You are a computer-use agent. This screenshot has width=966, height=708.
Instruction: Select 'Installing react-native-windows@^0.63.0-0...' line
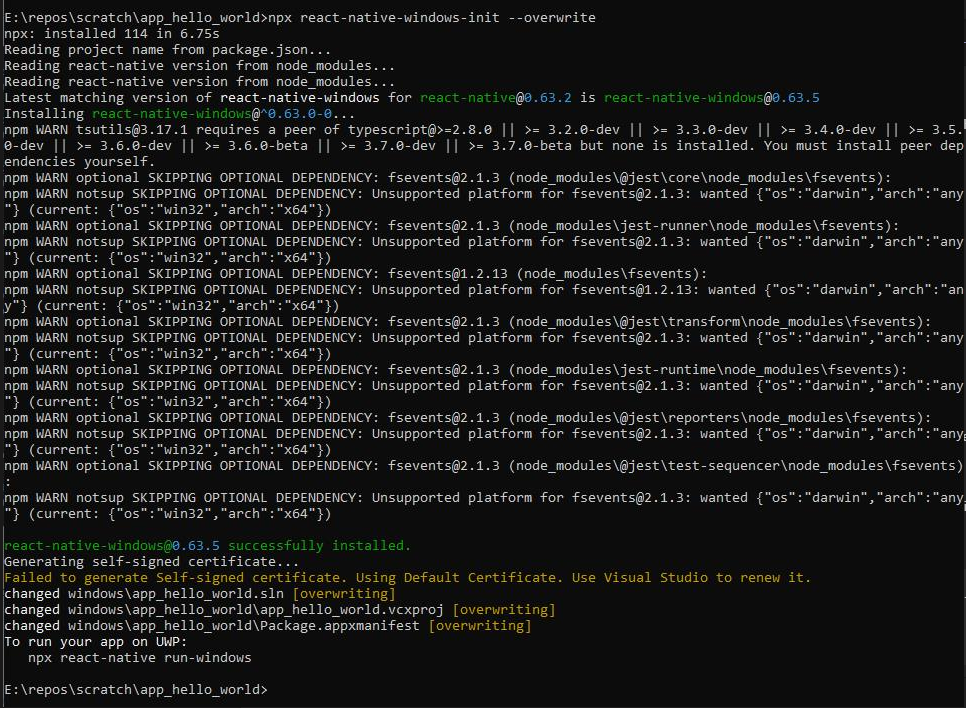(x=179, y=113)
